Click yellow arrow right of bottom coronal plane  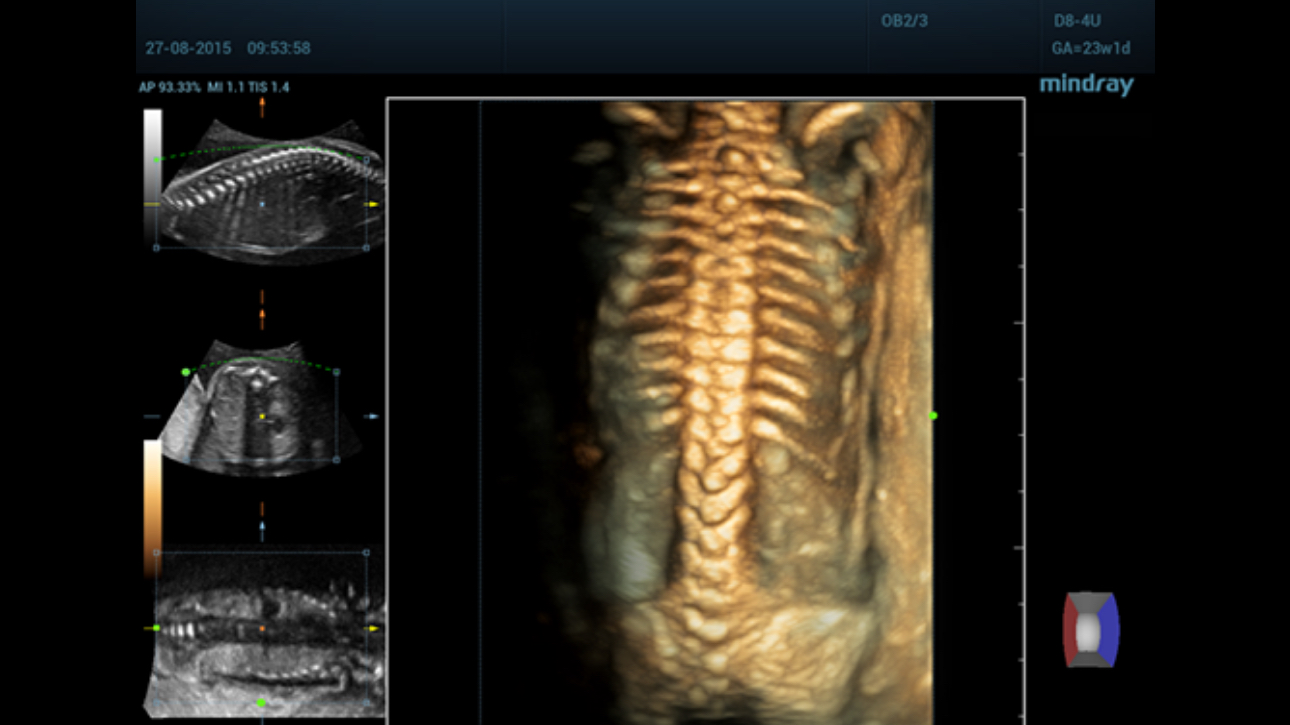pos(373,628)
